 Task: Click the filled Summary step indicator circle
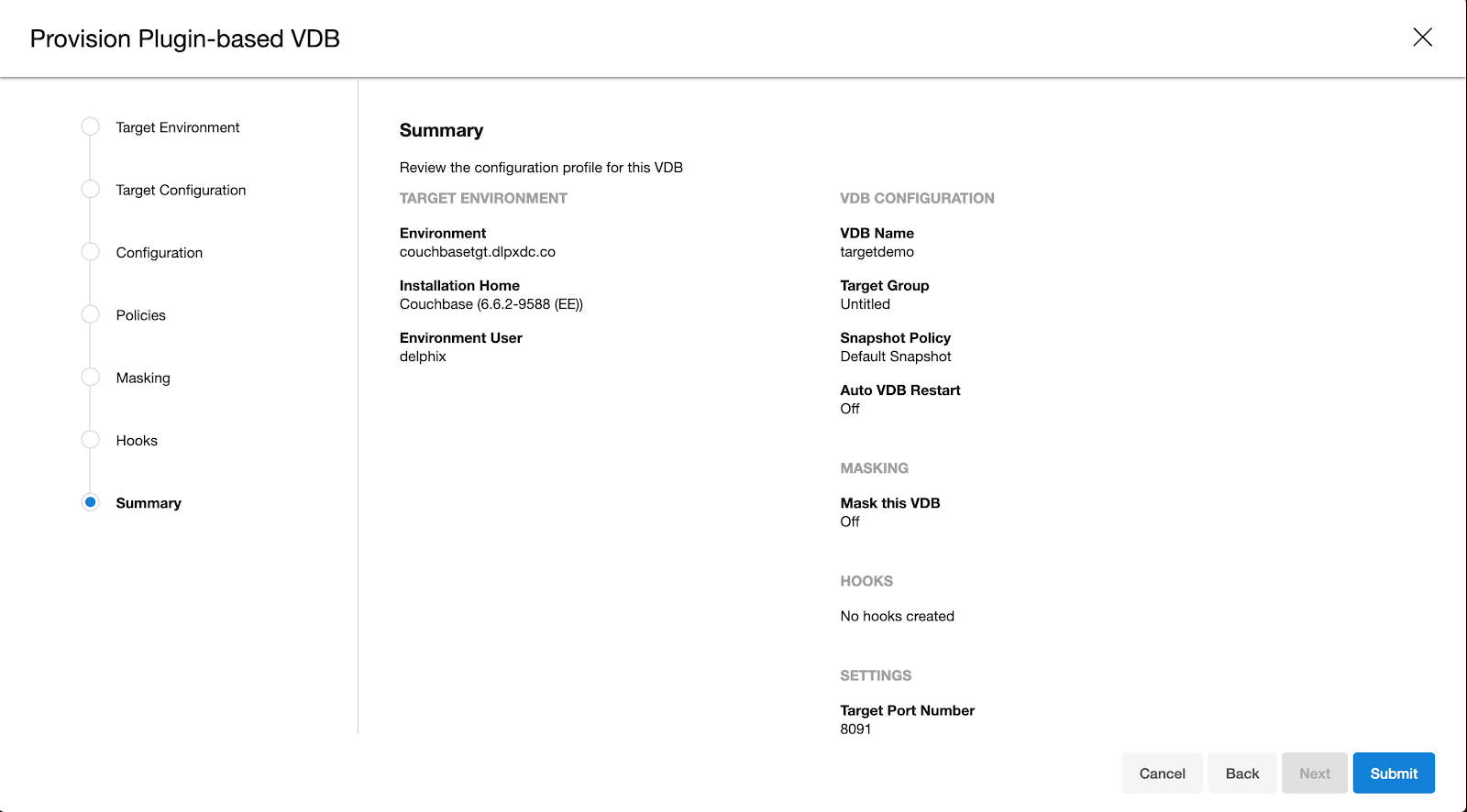coord(89,502)
